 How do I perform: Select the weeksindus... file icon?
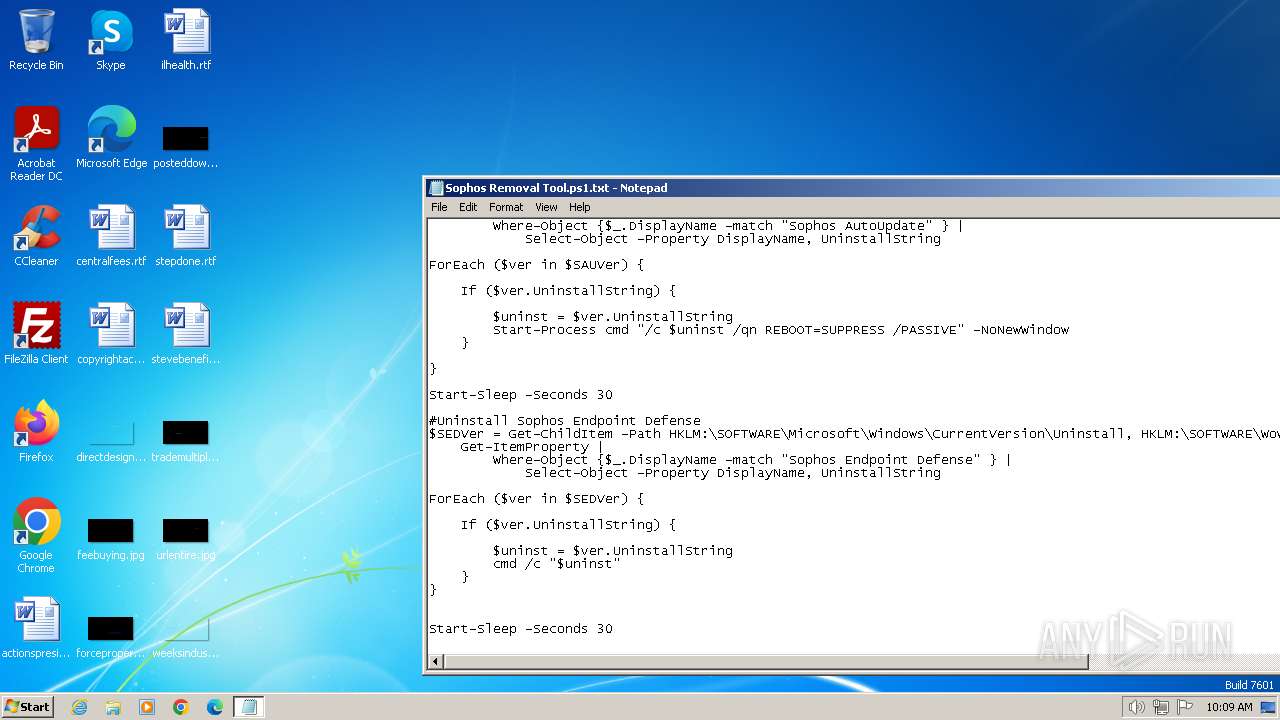[186, 635]
